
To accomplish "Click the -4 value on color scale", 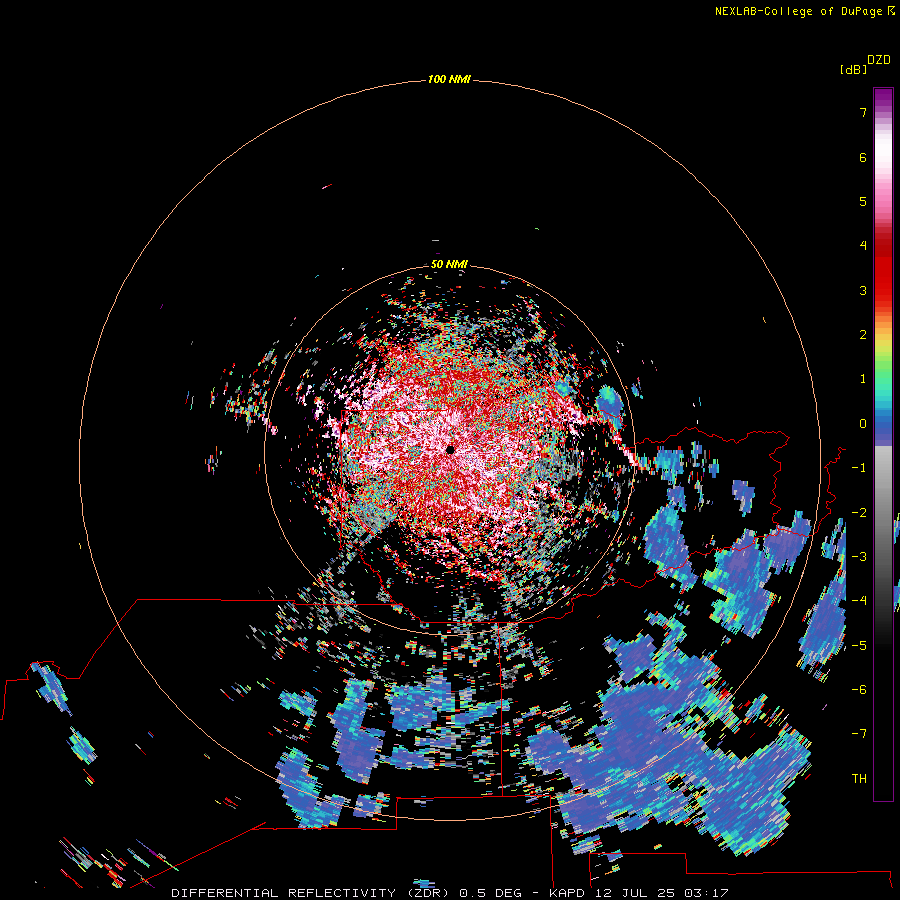I will point(859,601).
